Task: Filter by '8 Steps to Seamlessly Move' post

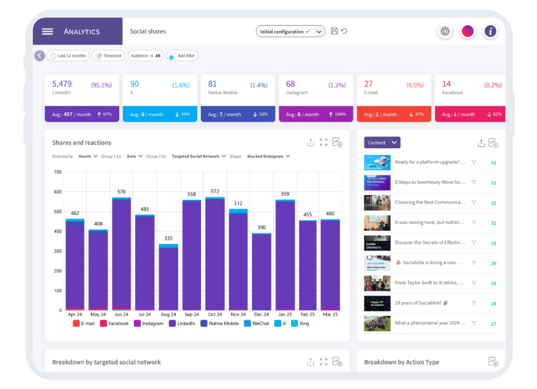Action: tap(474, 183)
